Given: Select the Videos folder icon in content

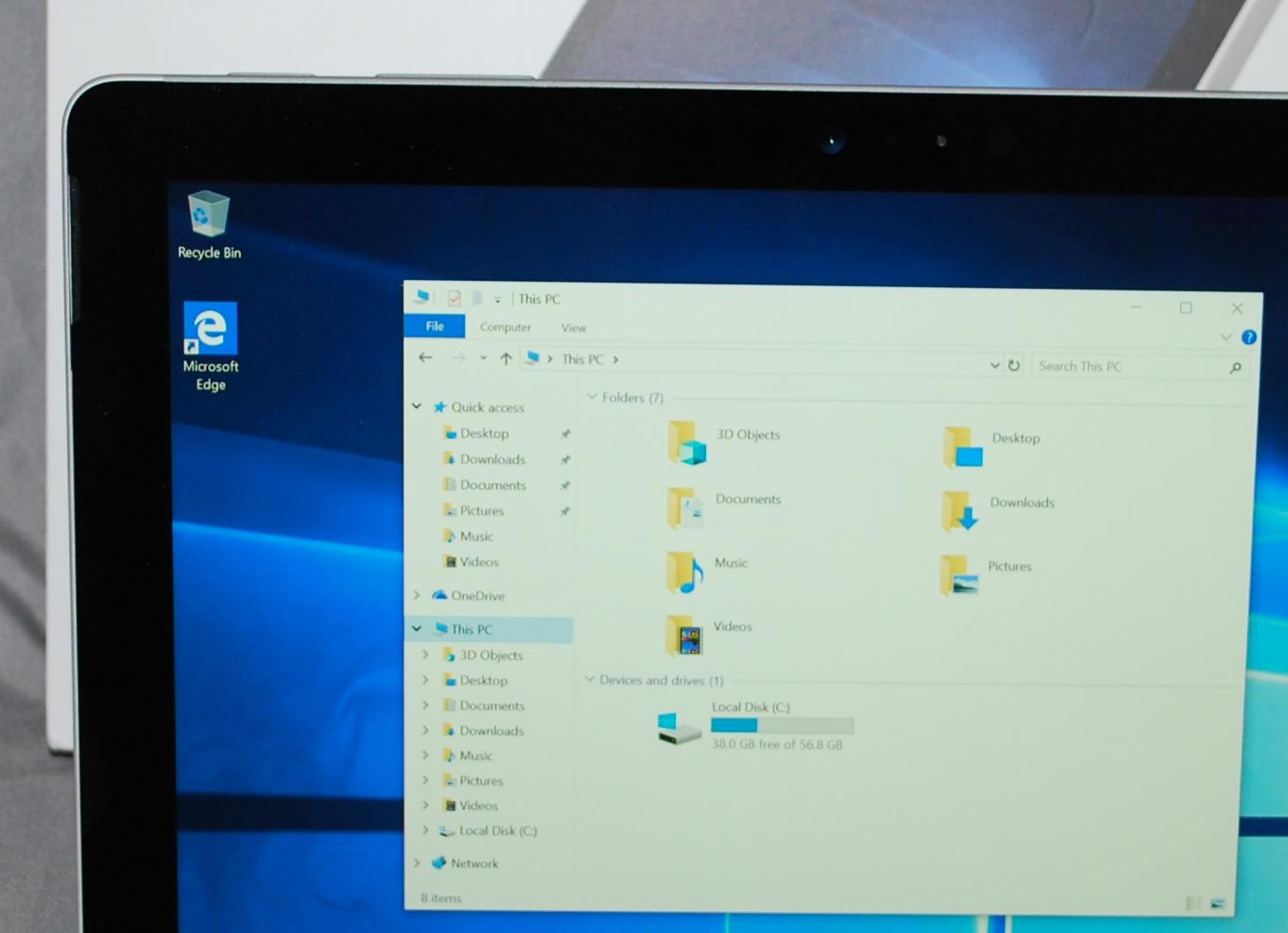Looking at the screenshot, I should [x=684, y=635].
